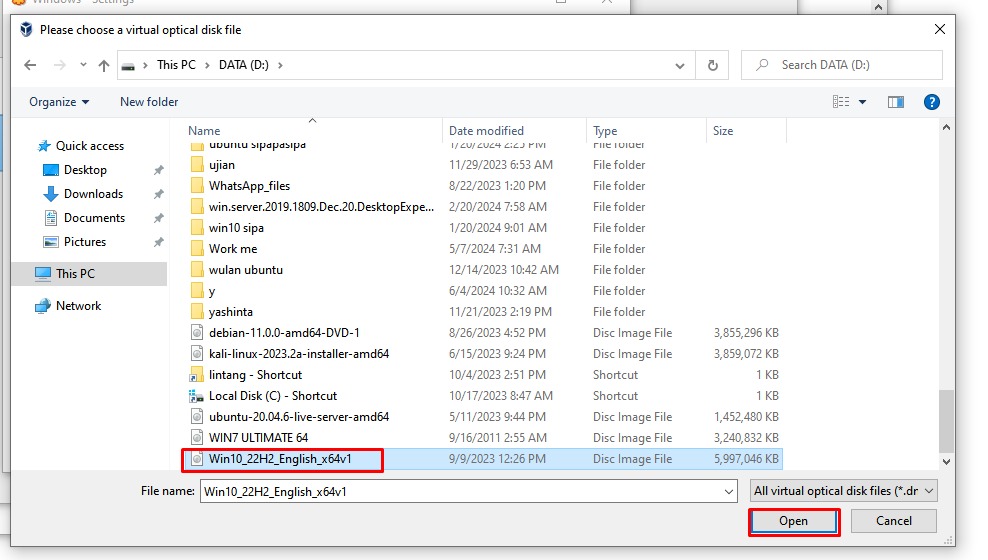988x560 pixels.
Task: Select 'DATA (D:)' in the address breadcrumb
Action: point(244,65)
